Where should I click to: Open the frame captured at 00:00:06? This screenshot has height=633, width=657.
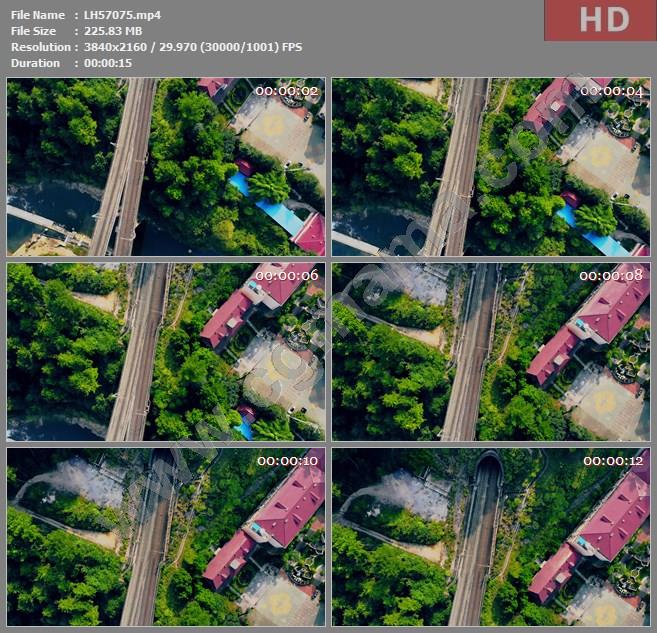pyautogui.click(x=165, y=351)
